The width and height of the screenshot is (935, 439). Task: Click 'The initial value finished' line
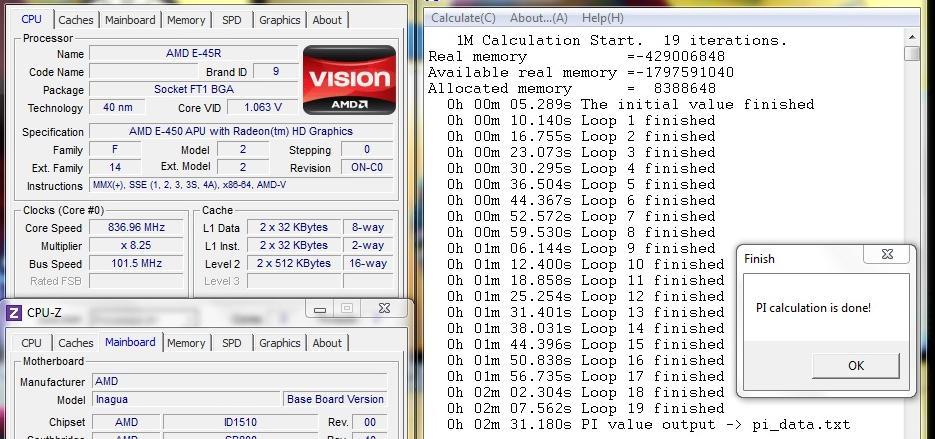pyautogui.click(x=630, y=104)
